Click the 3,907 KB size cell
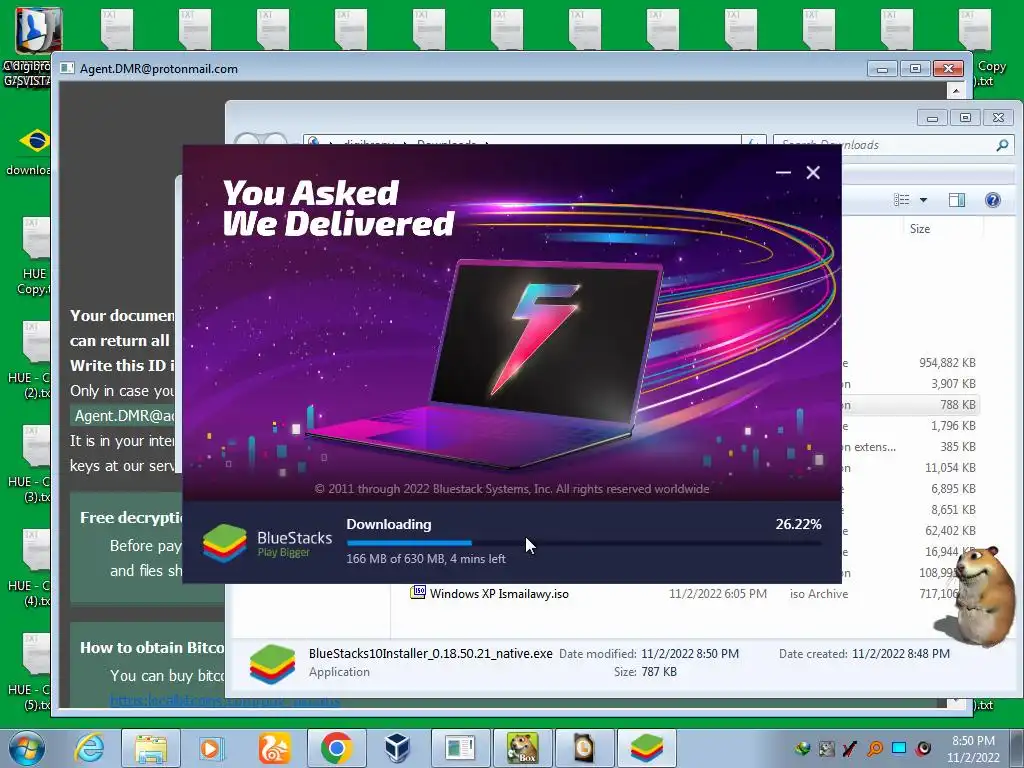The image size is (1024, 768). pyautogui.click(x=953, y=384)
